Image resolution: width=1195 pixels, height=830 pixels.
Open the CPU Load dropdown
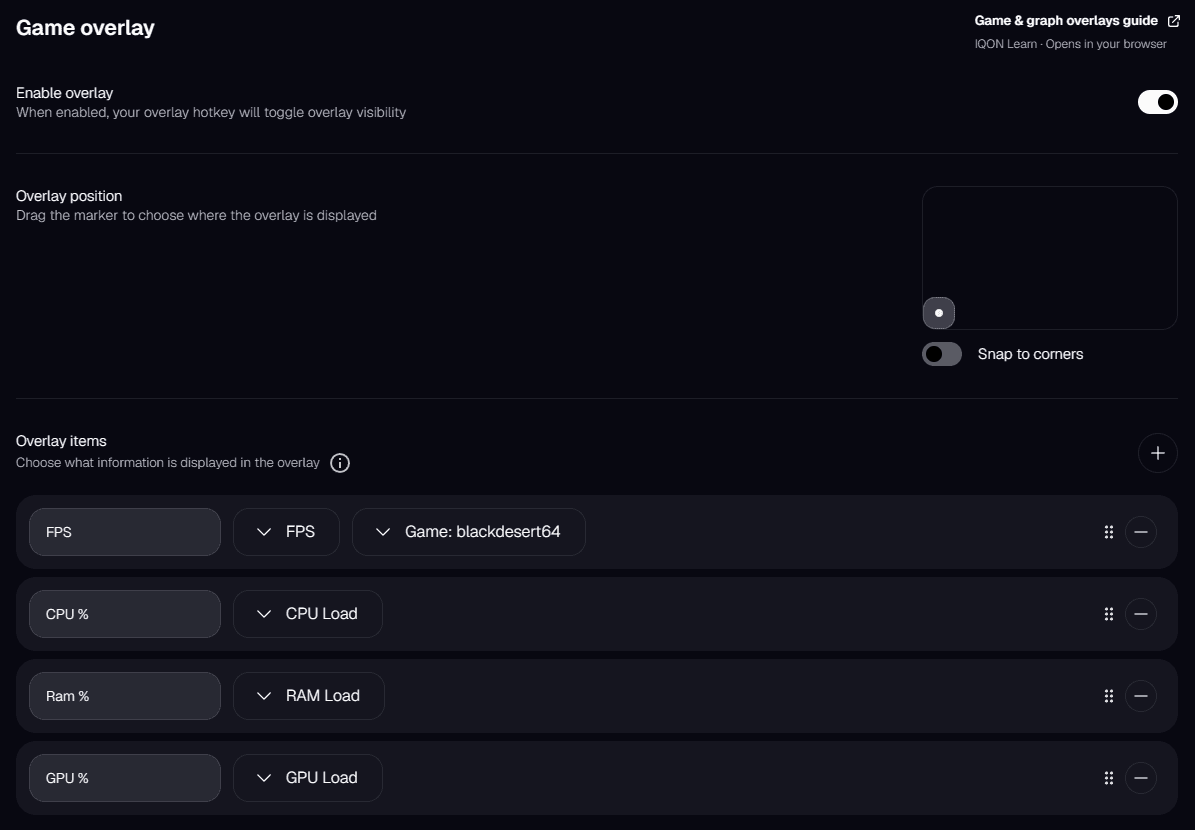coord(308,614)
